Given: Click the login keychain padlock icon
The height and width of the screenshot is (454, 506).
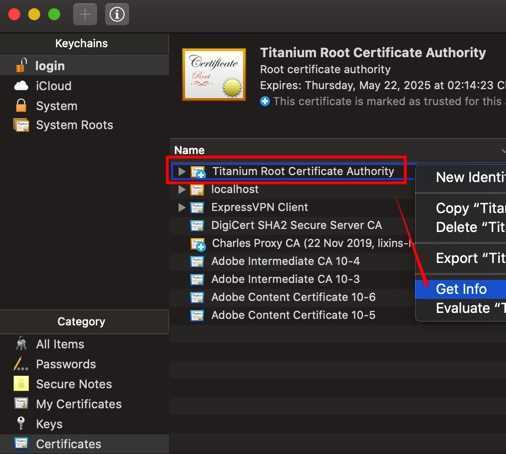Looking at the screenshot, I should pos(21,65).
